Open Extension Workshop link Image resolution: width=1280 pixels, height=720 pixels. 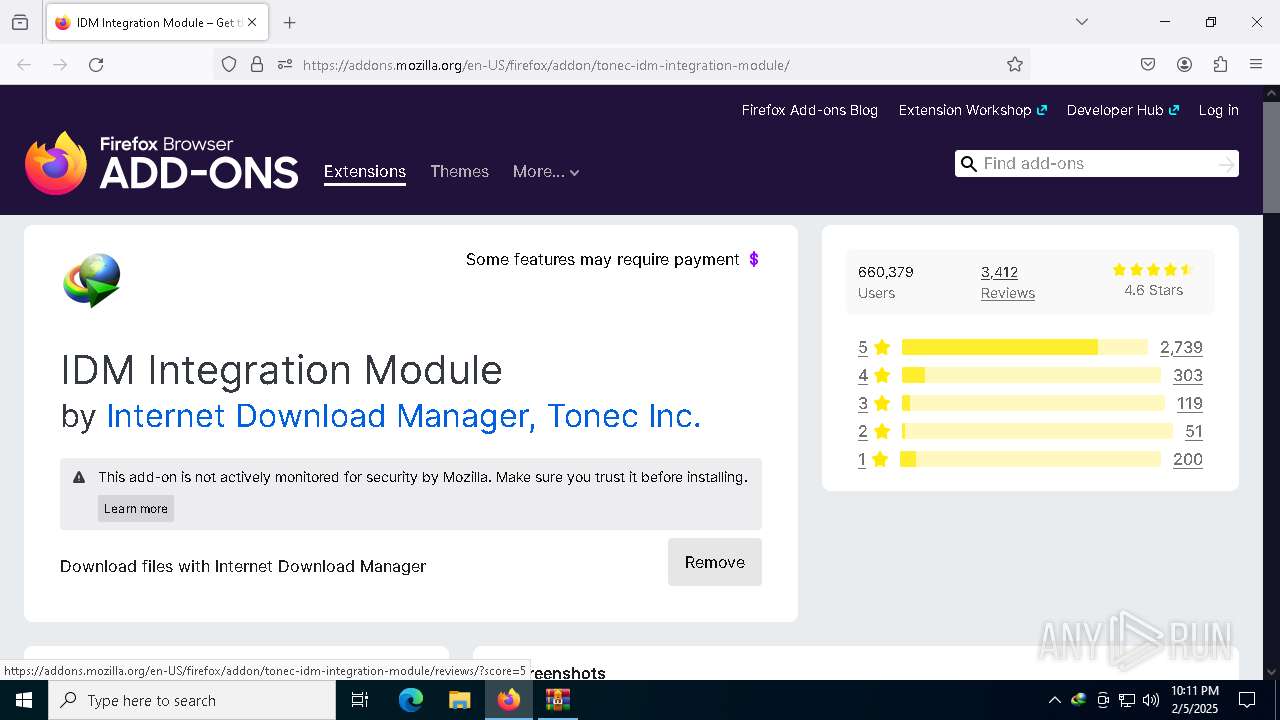(x=972, y=110)
